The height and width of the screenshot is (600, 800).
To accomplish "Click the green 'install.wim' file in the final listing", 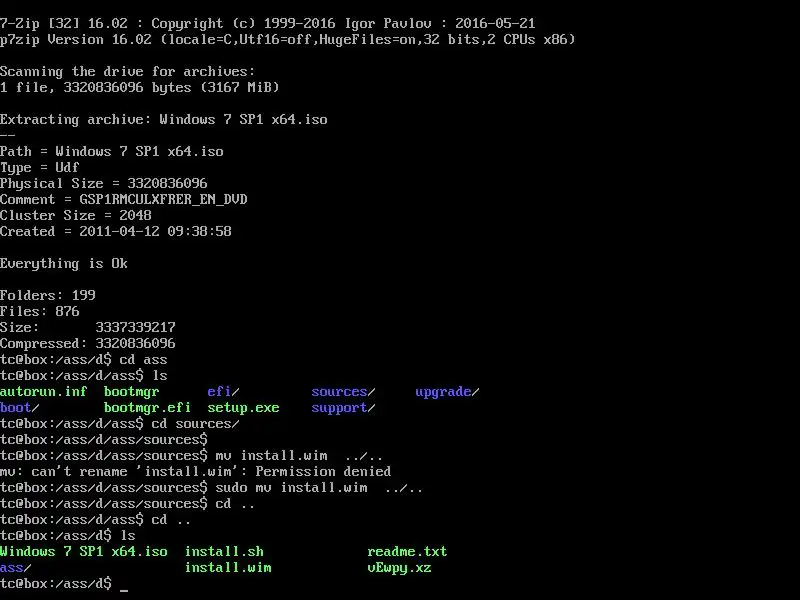I will 228,568.
